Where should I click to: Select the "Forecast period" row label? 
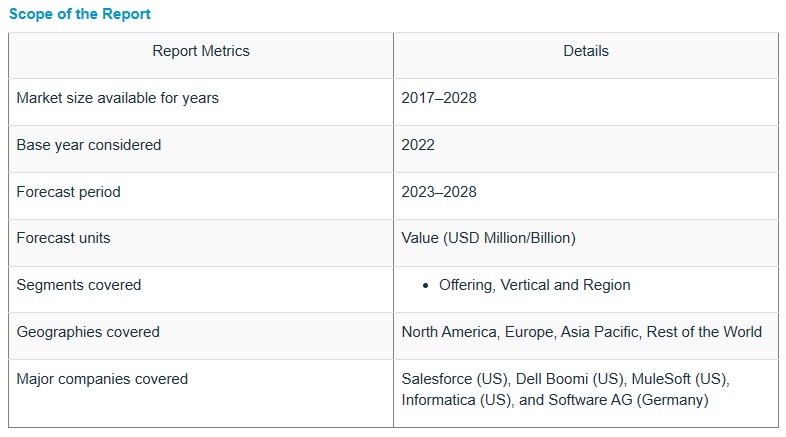[69, 192]
